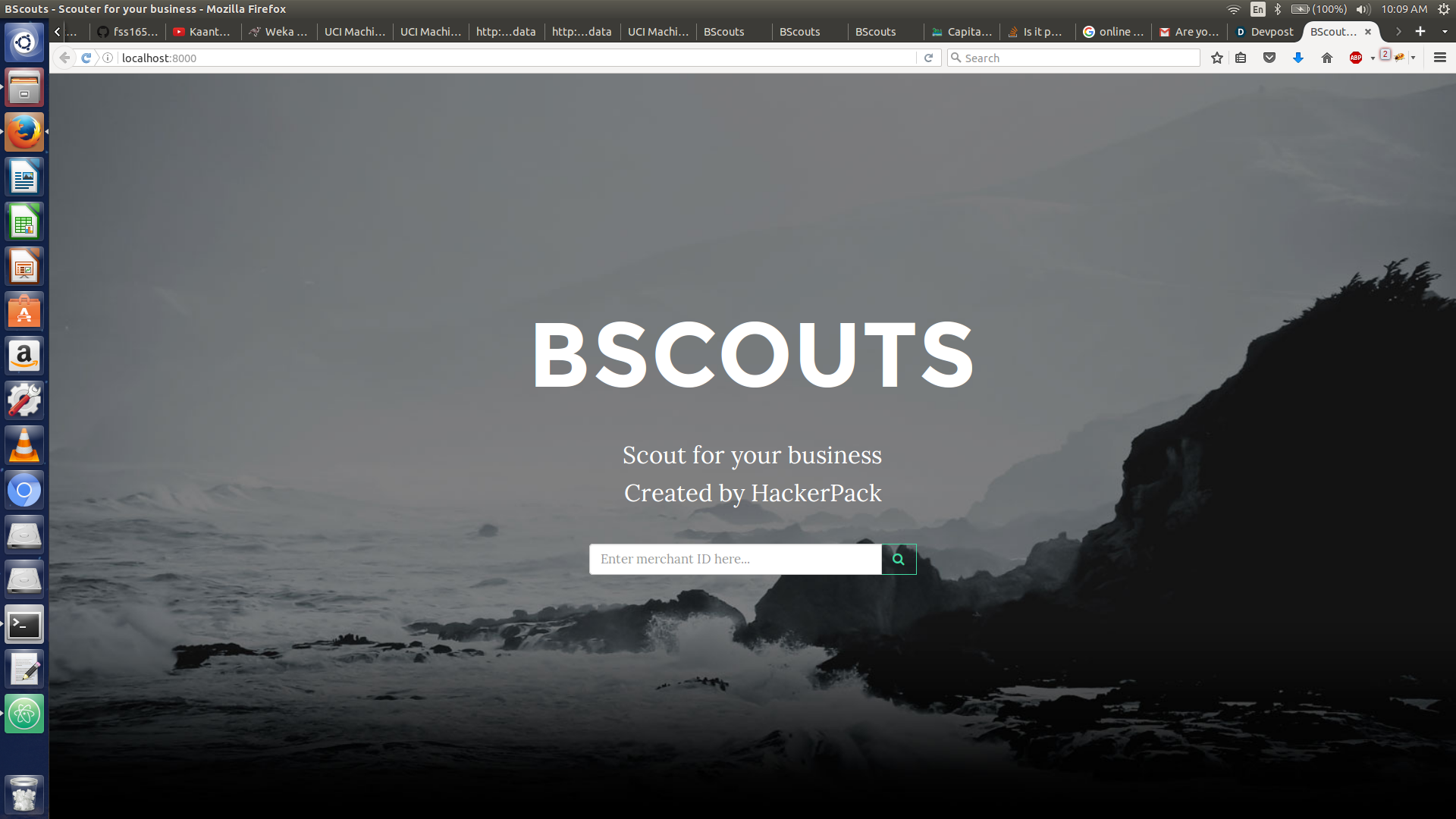Open the list all tabs dropdown

pyautogui.click(x=1445, y=32)
